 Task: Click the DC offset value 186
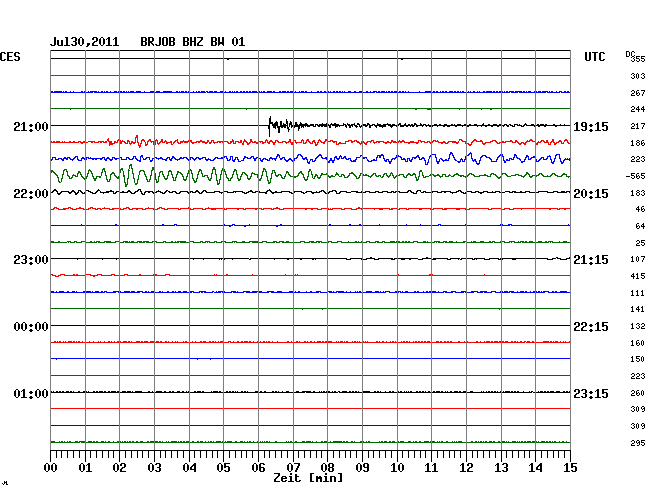(x=638, y=143)
